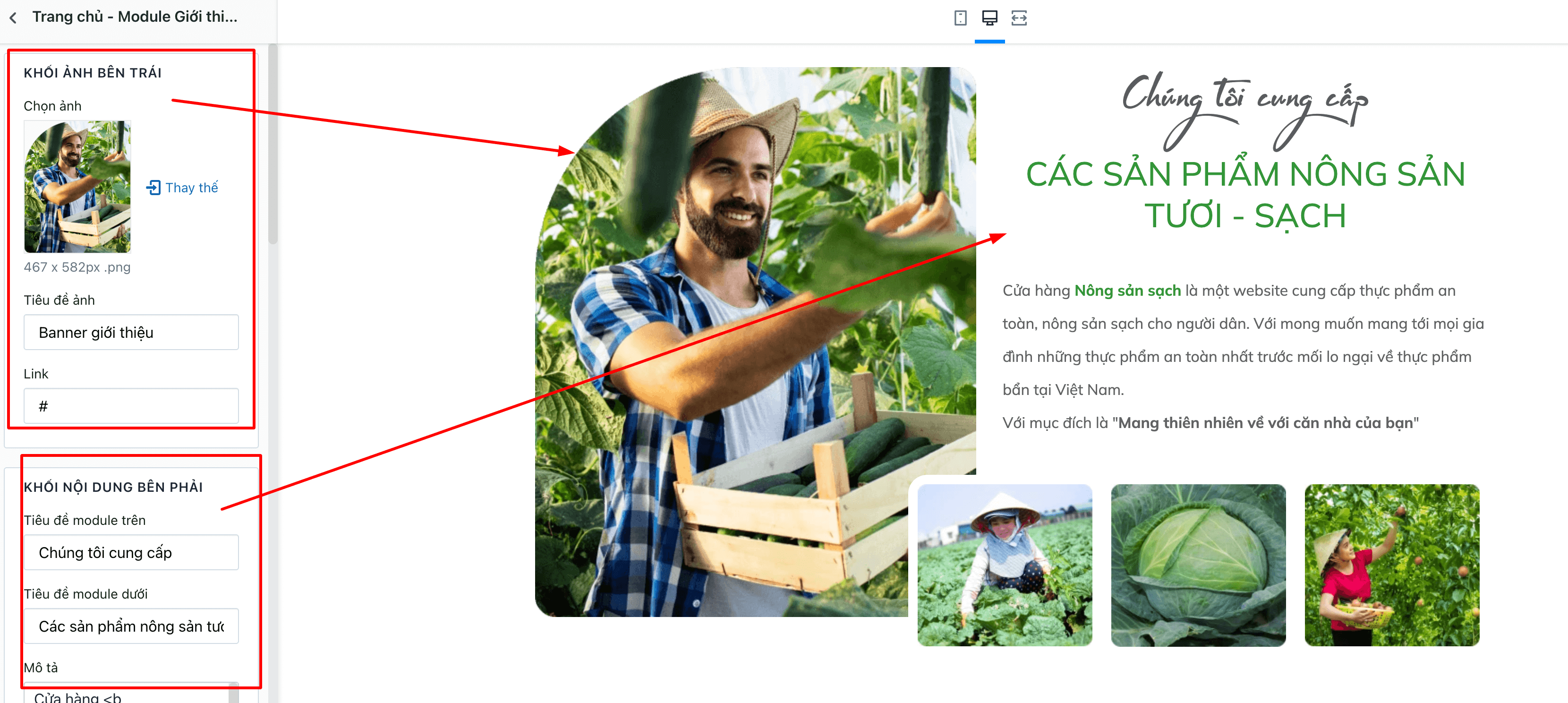This screenshot has width=1568, height=703.
Task: Click the Thay thế link
Action: tap(192, 188)
